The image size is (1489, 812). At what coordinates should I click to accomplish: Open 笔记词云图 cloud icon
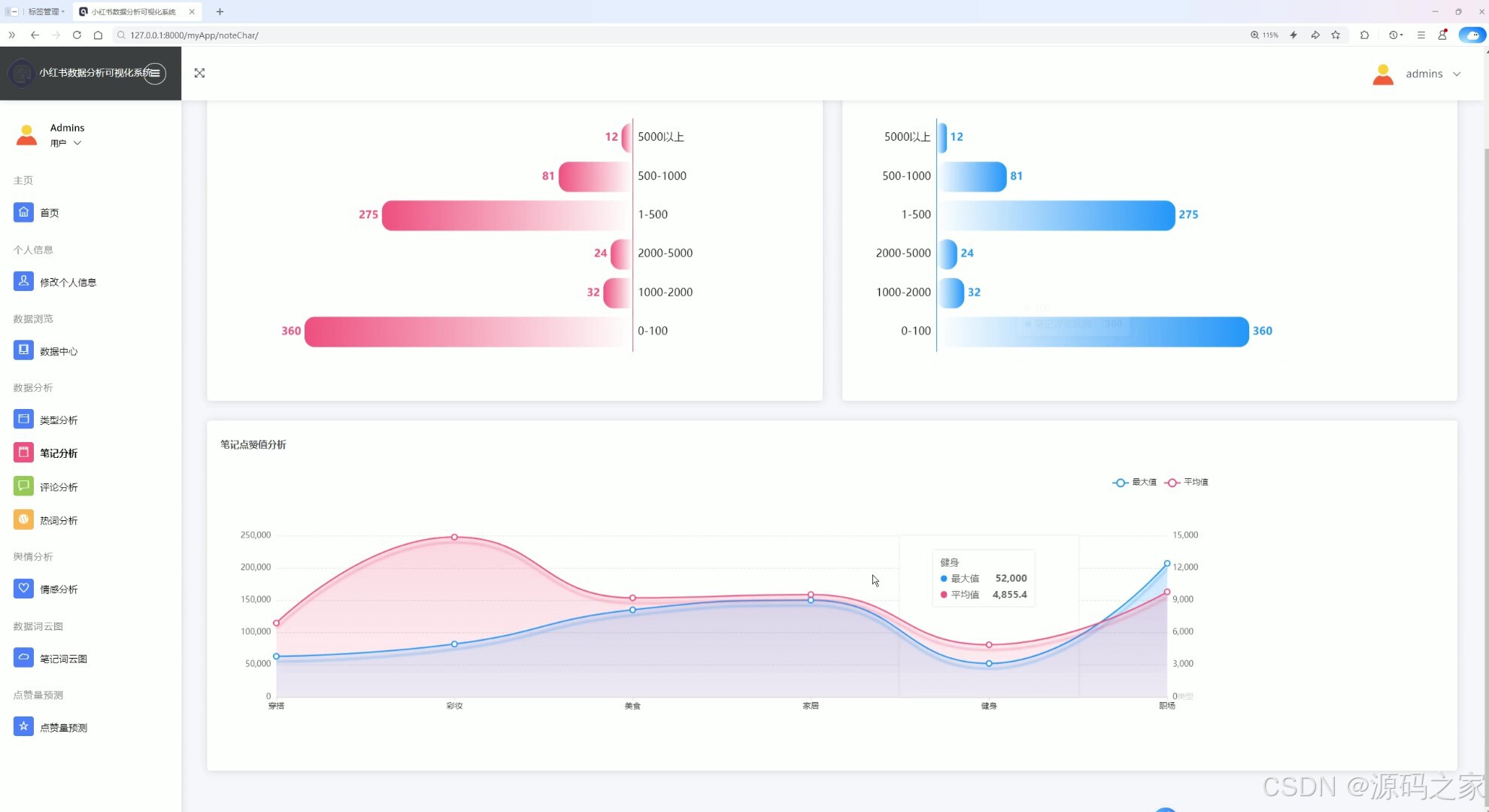tap(23, 658)
